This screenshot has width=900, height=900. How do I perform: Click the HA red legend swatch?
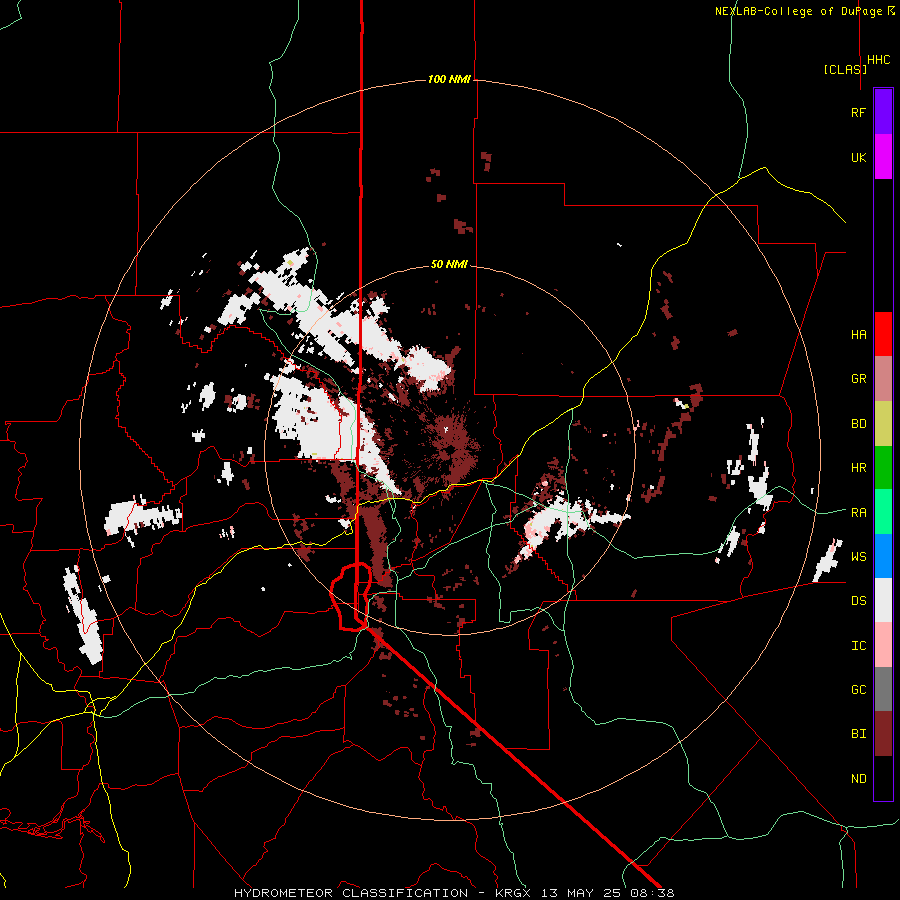883,334
